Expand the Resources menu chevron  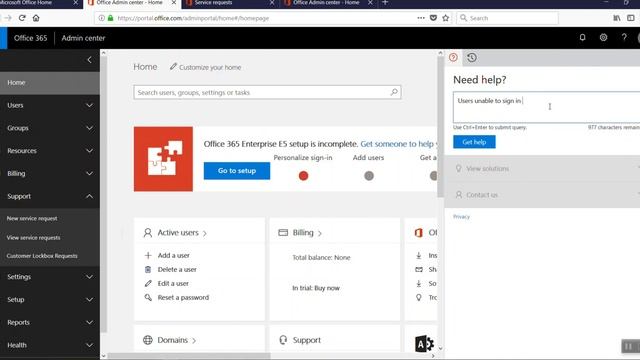89,151
